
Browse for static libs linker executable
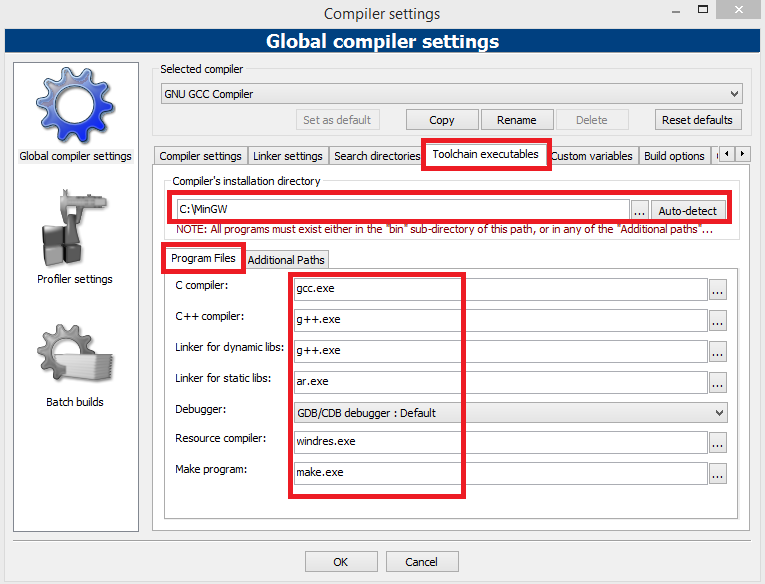pyautogui.click(x=718, y=383)
